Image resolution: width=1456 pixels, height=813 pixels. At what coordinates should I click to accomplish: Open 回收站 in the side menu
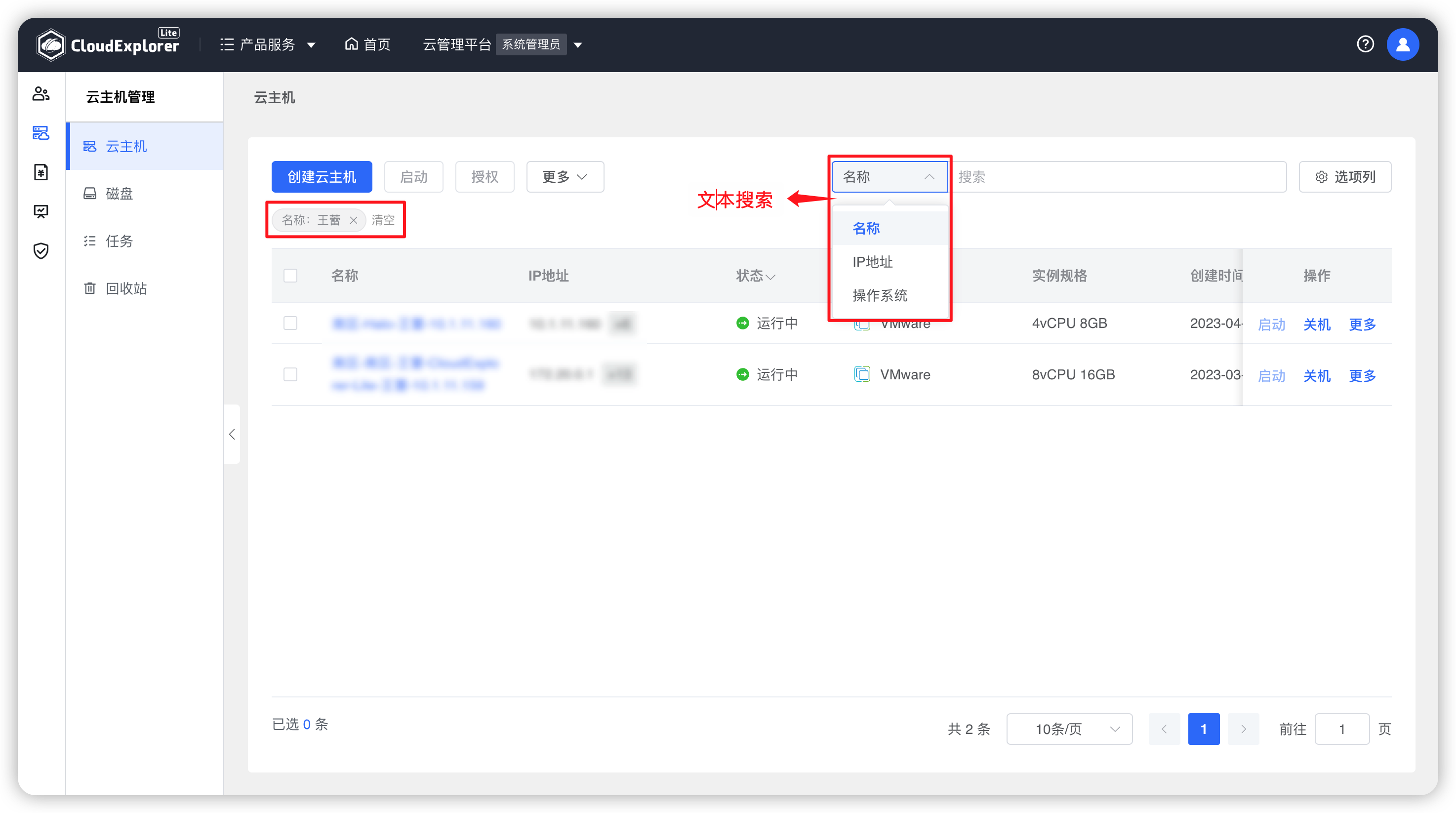pos(145,288)
